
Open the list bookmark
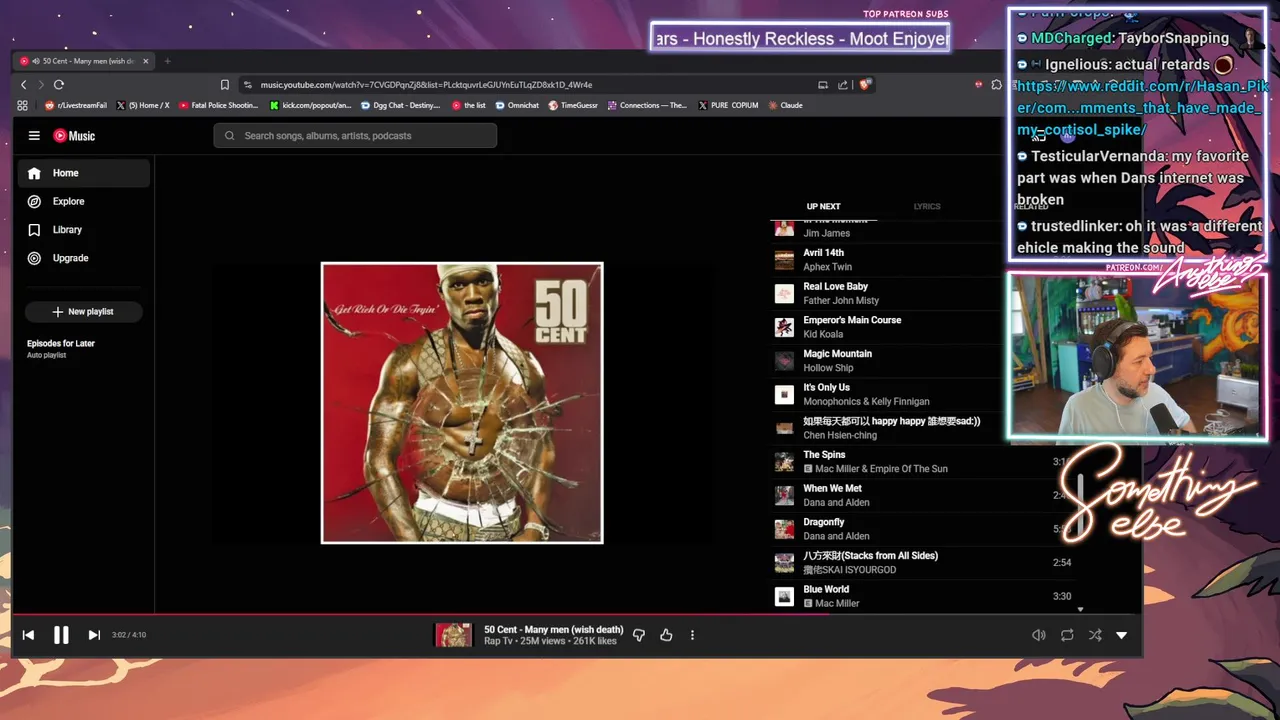[x=468, y=105]
